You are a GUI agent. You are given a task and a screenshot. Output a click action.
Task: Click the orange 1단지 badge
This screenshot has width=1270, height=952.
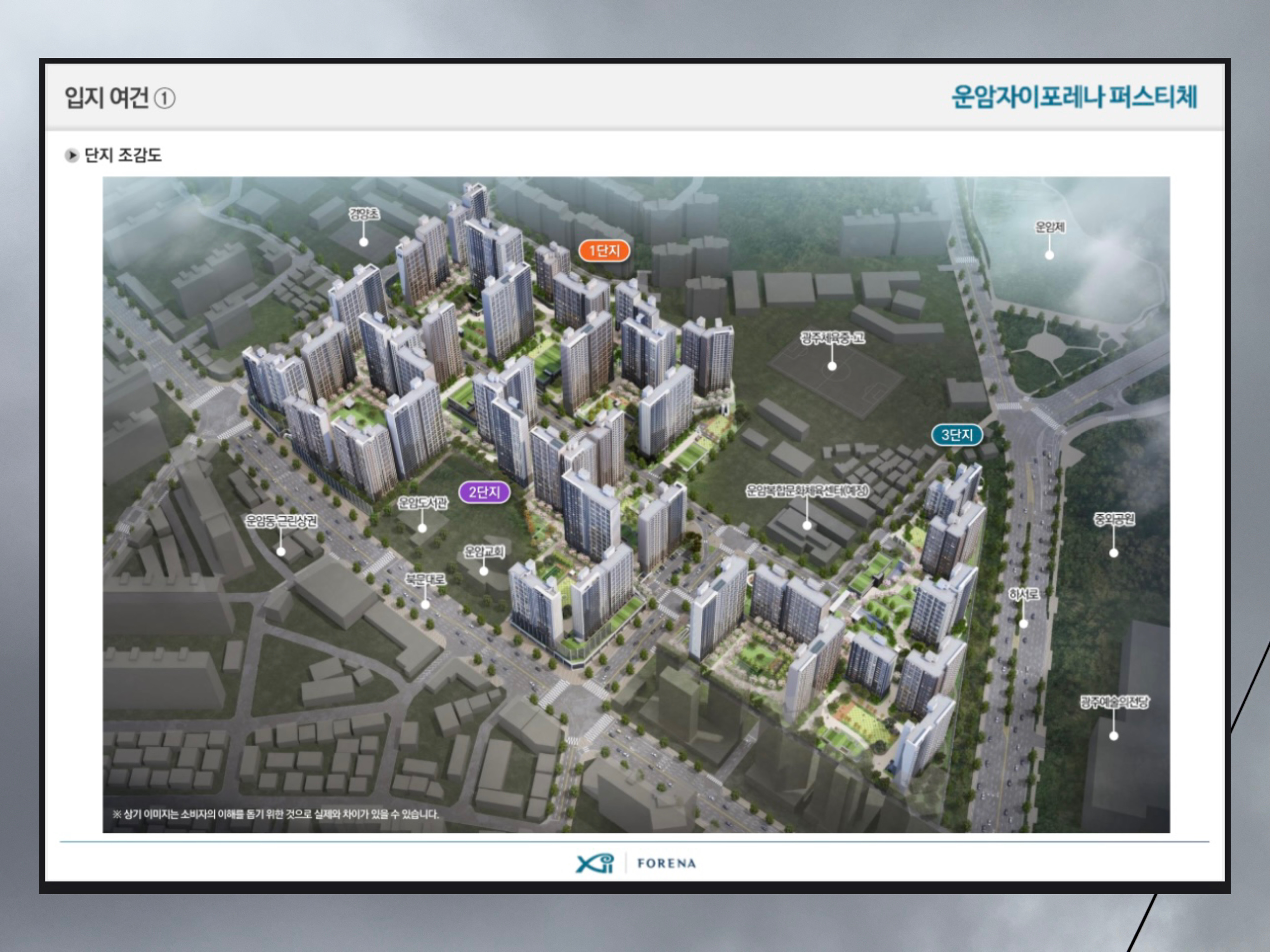pos(604,251)
